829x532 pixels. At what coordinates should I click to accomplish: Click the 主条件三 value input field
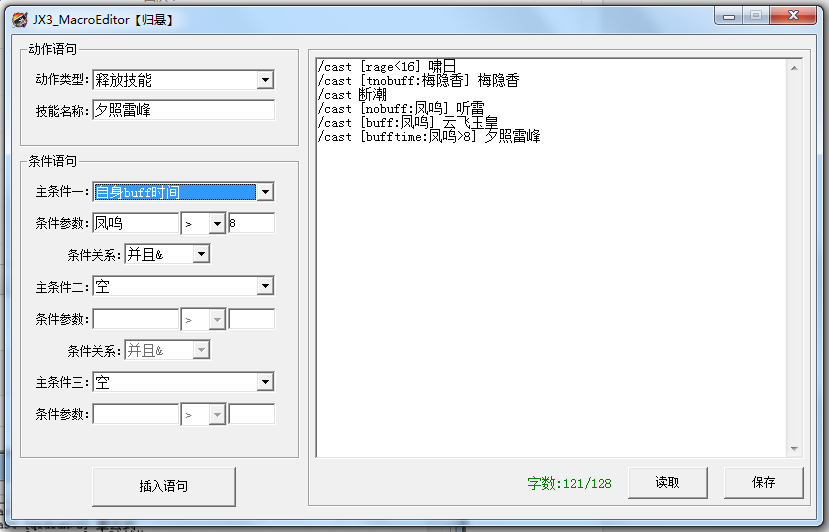pos(252,414)
